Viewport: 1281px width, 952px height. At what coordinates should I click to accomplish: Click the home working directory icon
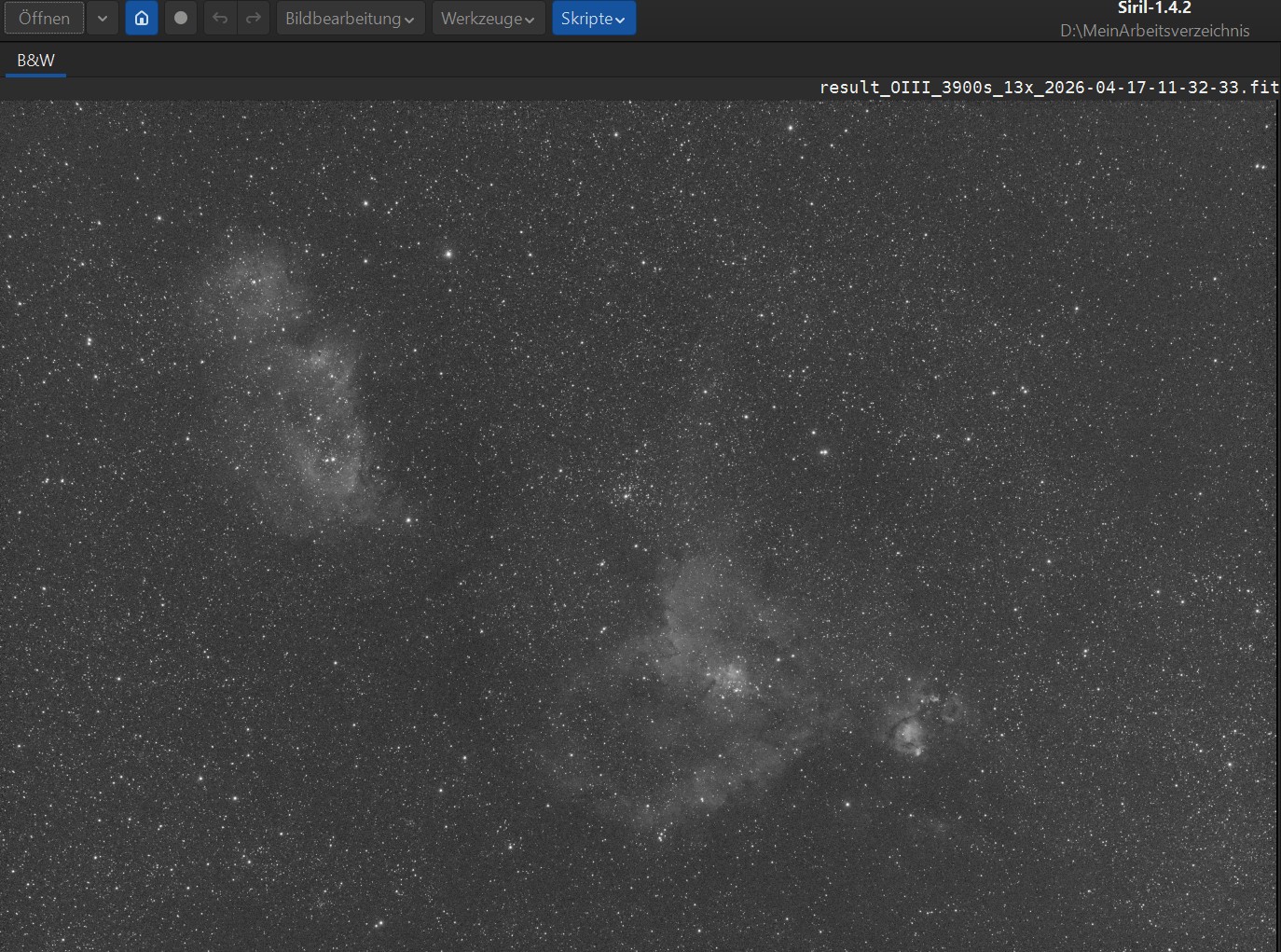[x=142, y=19]
